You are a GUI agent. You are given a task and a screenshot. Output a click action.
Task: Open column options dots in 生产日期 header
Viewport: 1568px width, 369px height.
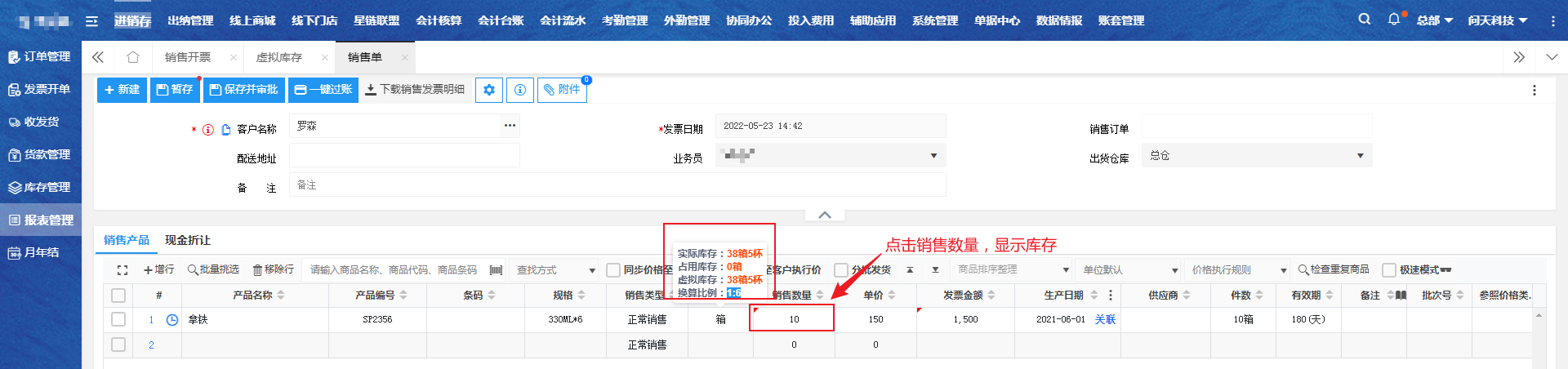point(1111,296)
